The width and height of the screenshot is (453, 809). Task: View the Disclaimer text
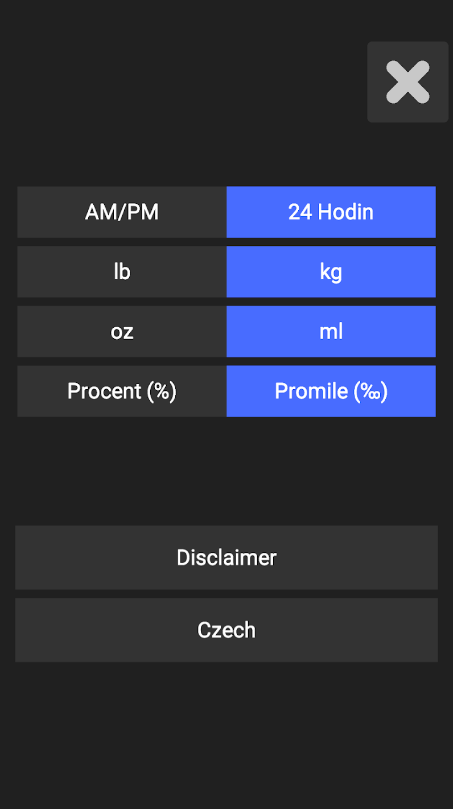tap(226, 558)
